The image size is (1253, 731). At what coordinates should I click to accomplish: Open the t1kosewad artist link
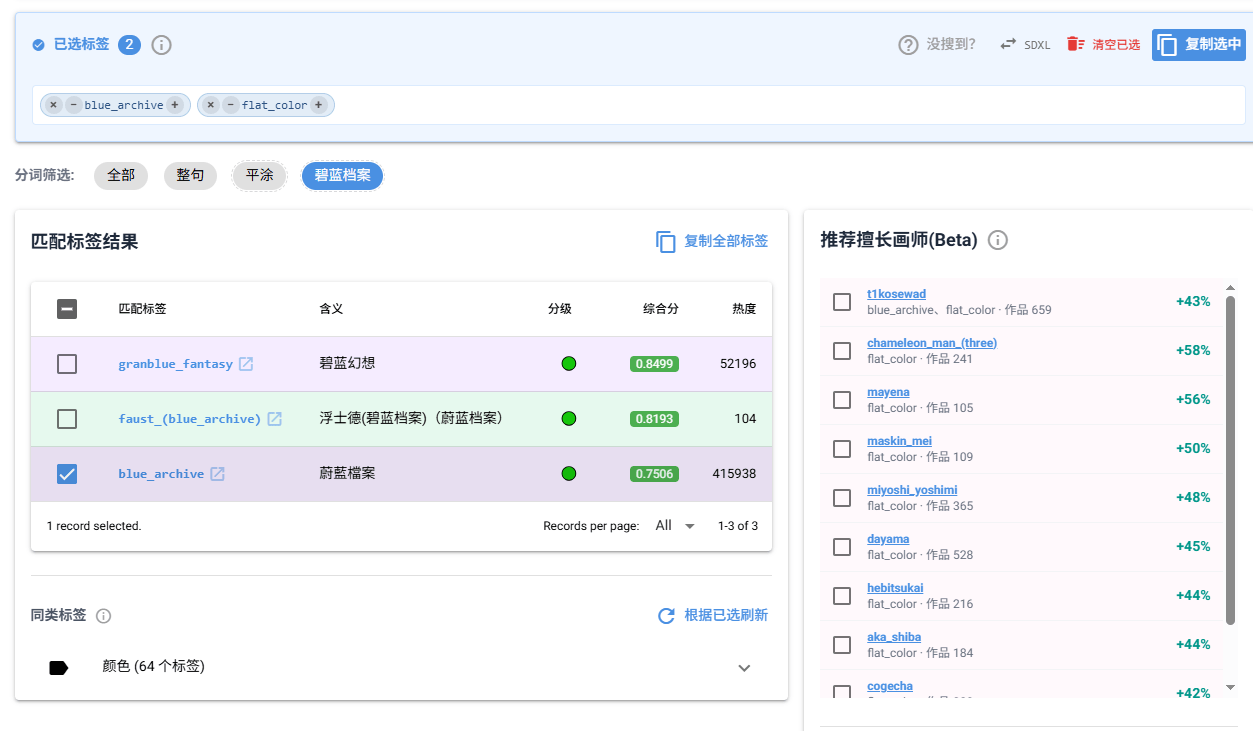[x=896, y=294]
